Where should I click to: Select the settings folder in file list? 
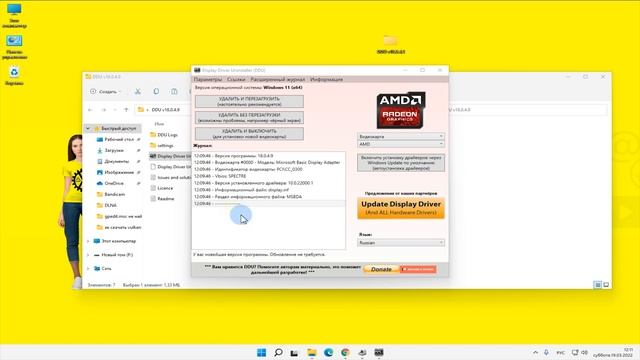pyautogui.click(x=162, y=146)
